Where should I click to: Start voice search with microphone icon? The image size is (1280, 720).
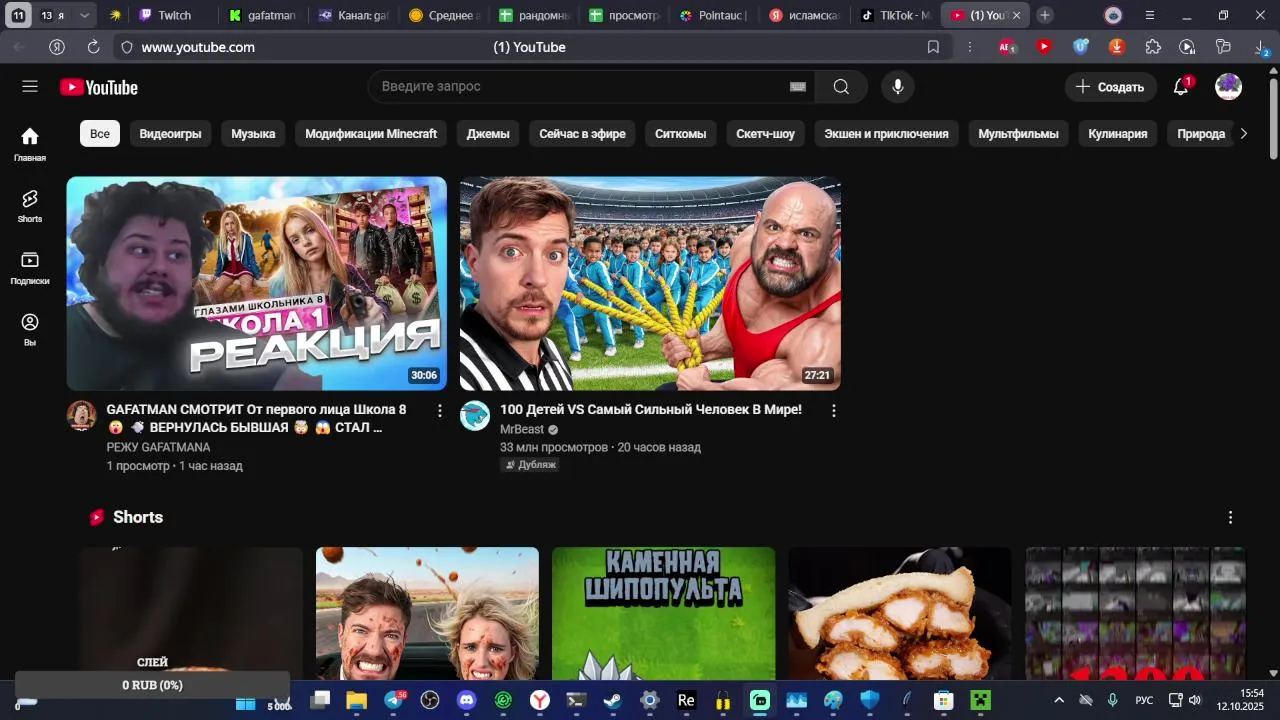[898, 87]
